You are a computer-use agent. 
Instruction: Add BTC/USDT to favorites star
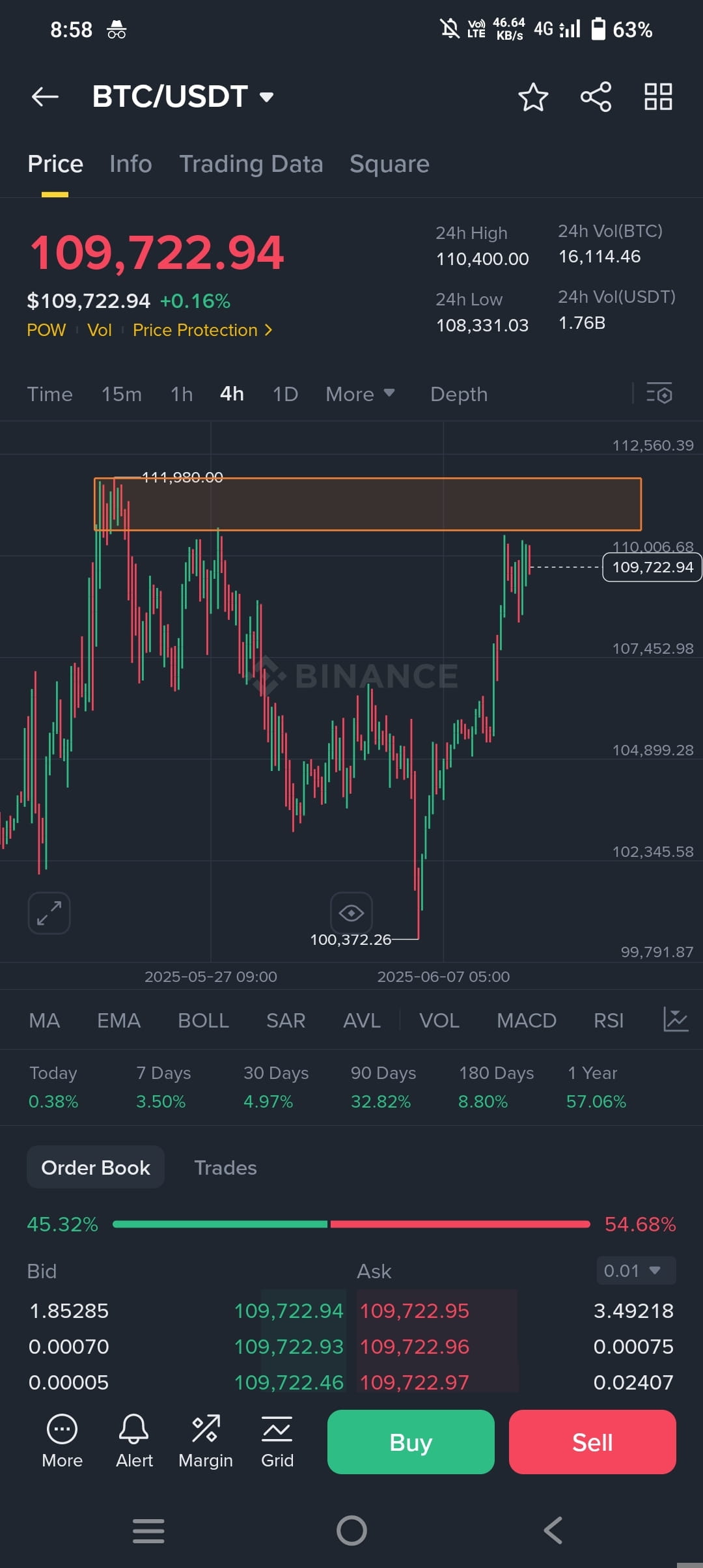(533, 97)
